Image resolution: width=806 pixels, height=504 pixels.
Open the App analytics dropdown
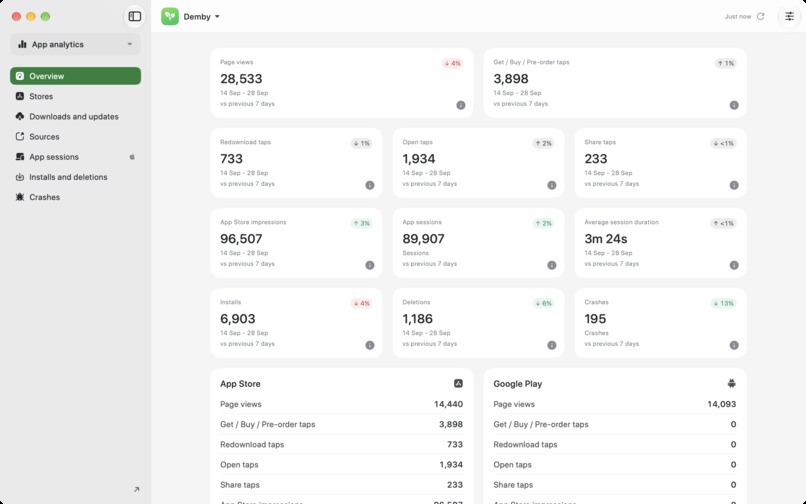[x=75, y=44]
